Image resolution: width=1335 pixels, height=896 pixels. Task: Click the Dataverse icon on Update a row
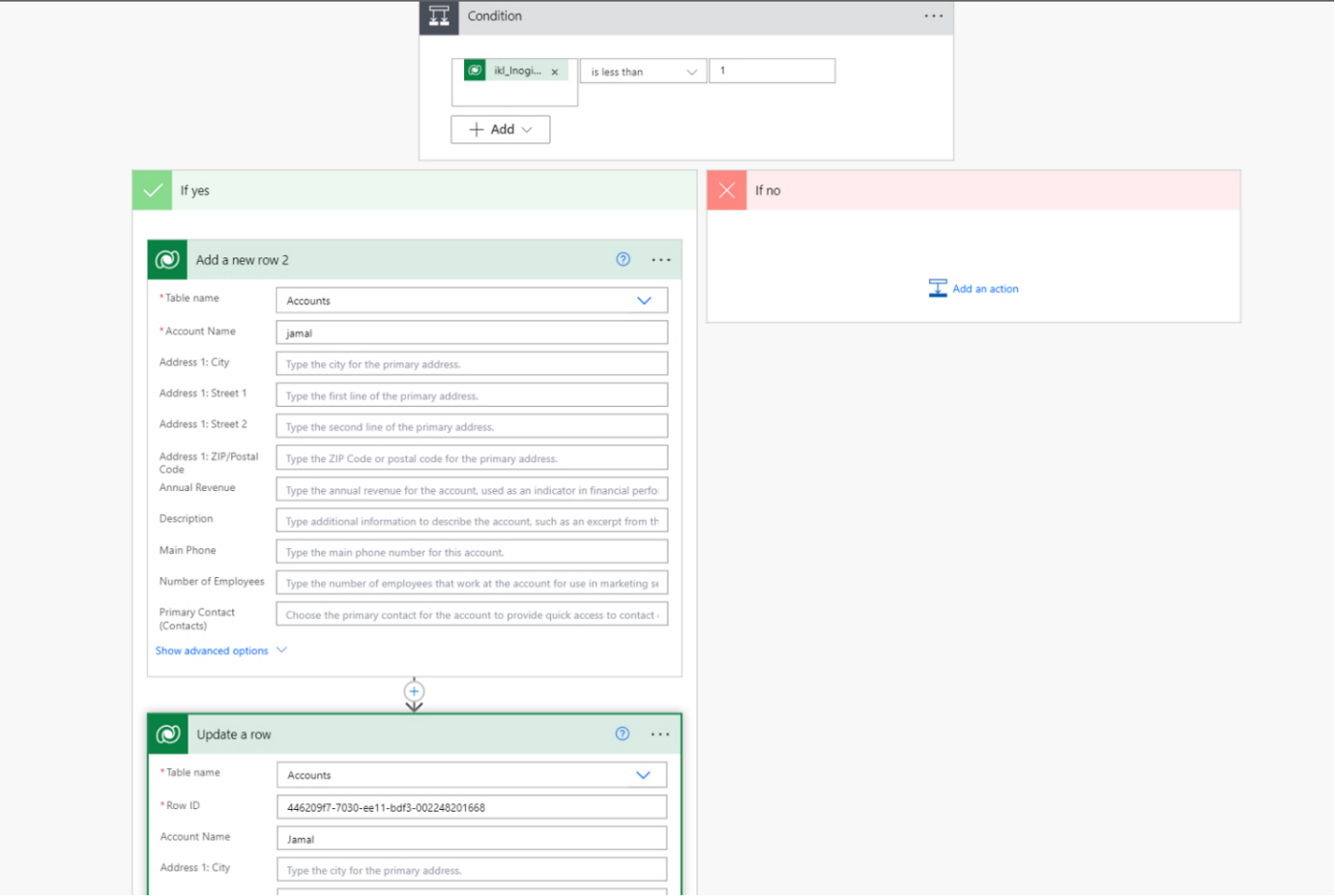point(168,735)
